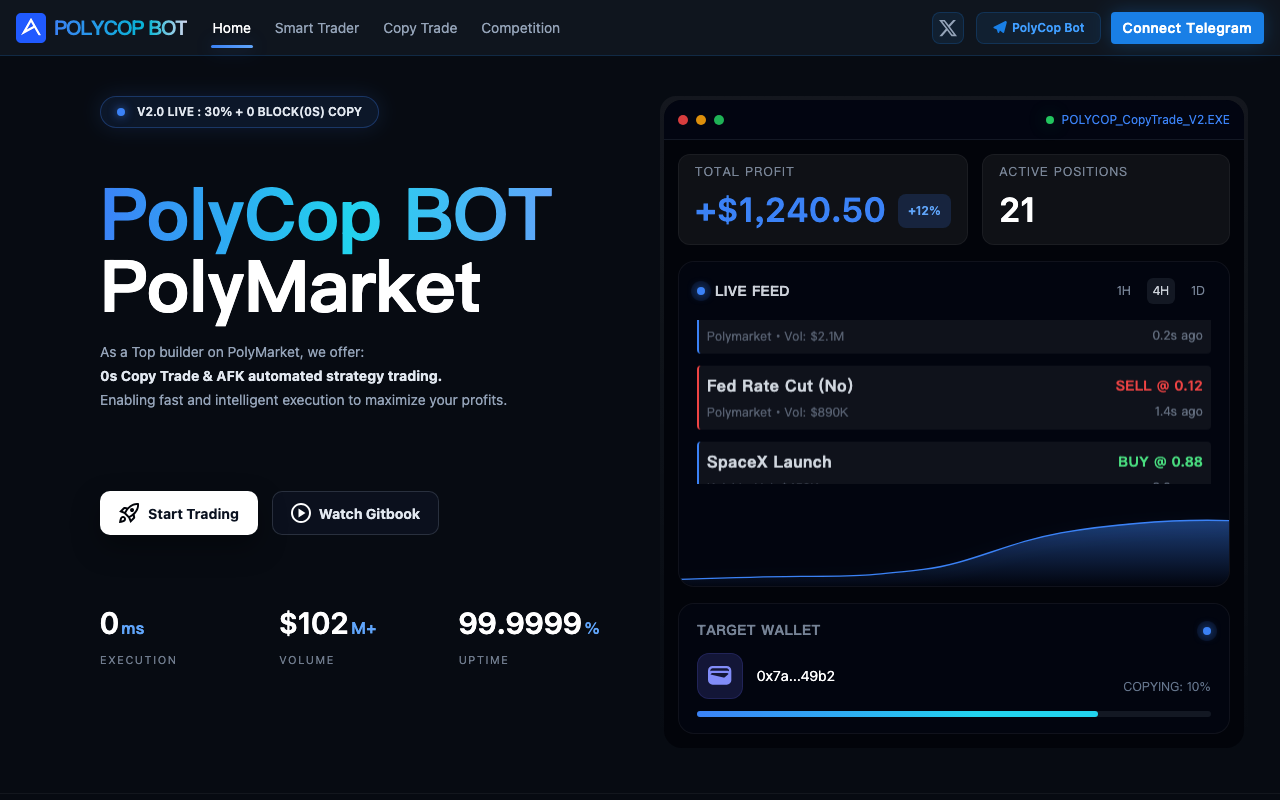Click the Polymarket Vol: $2.1M row
This screenshot has width=1280, height=800.
(x=954, y=337)
